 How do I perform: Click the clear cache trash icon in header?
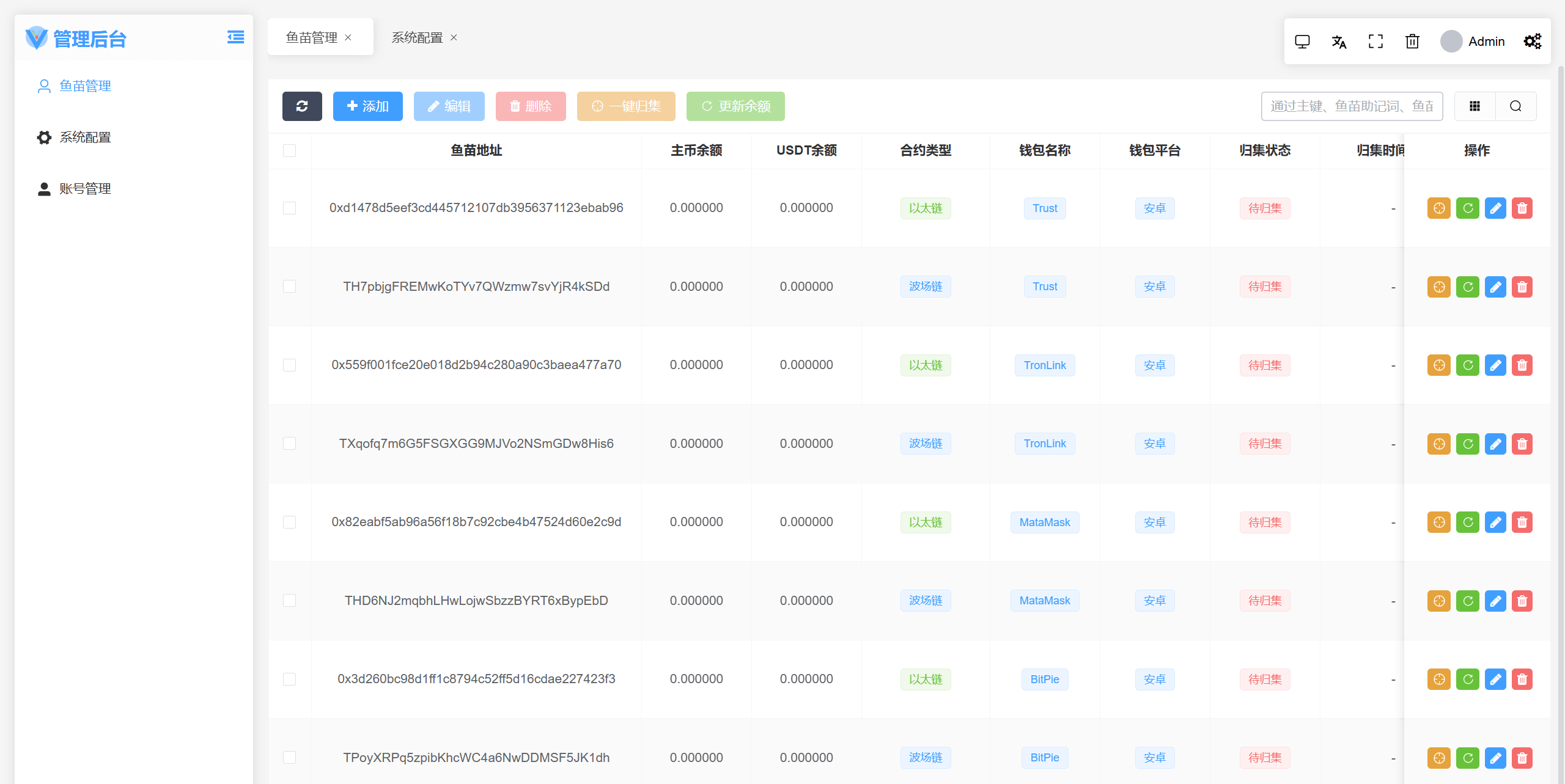point(1412,42)
